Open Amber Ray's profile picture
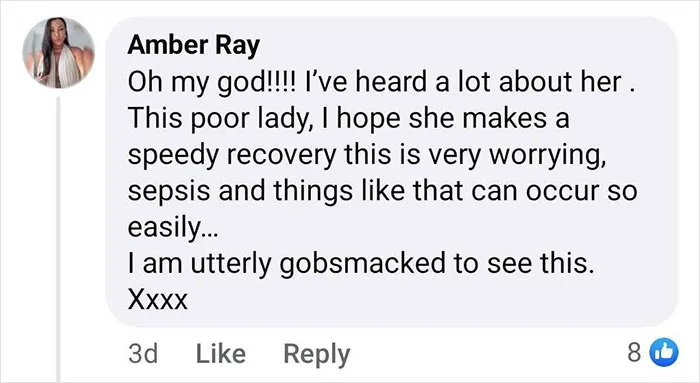 coord(58,53)
